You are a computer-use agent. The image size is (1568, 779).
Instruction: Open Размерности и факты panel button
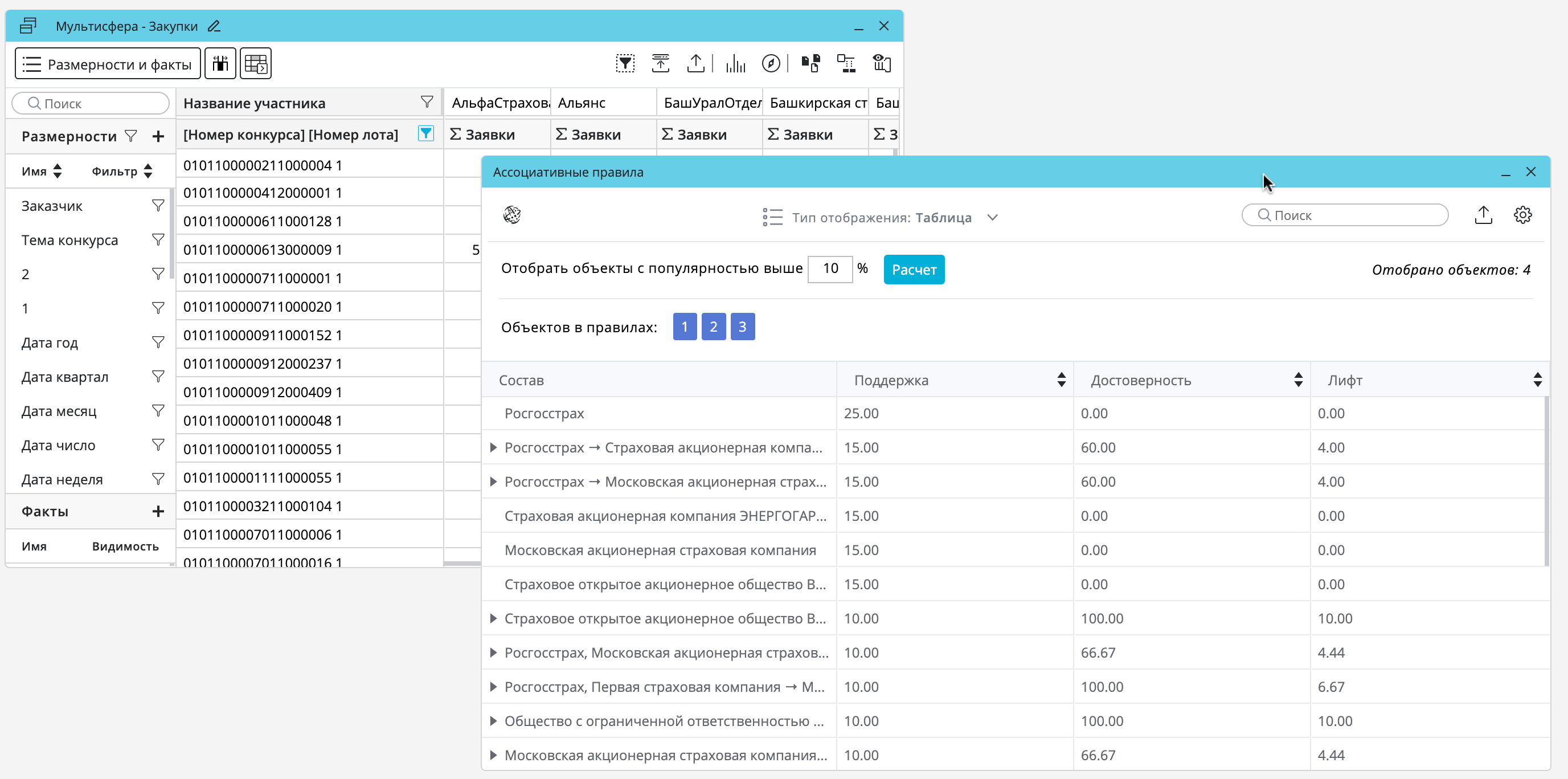[108, 63]
